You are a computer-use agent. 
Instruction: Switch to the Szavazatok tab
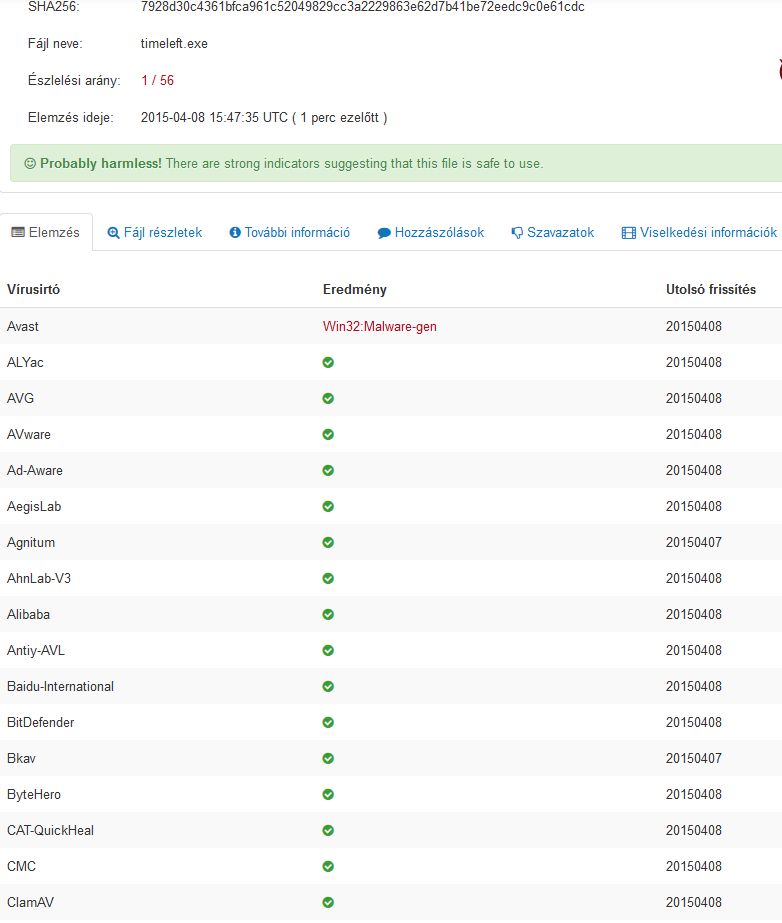552,233
